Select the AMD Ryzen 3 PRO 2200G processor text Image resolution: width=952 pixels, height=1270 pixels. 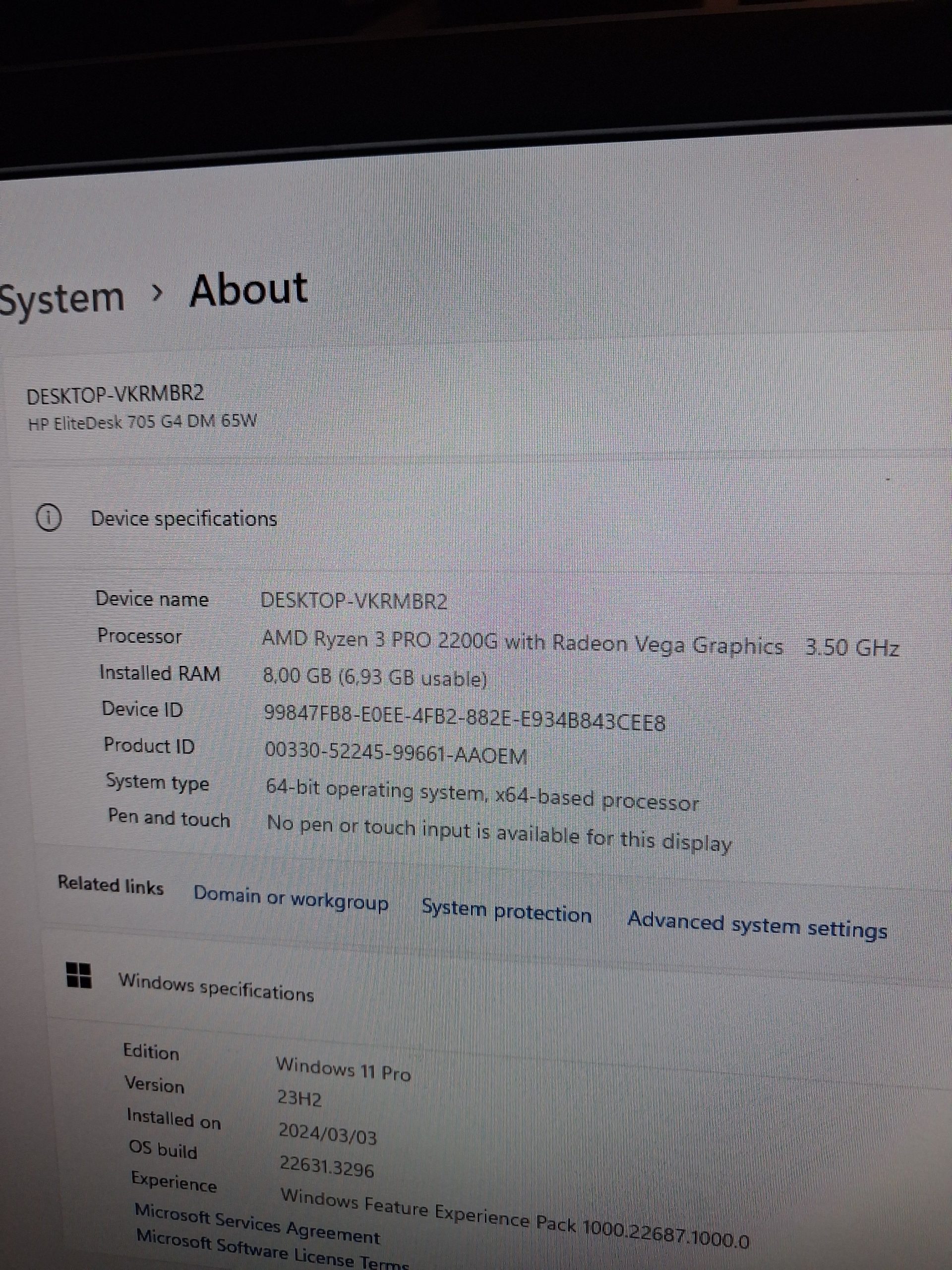pyautogui.click(x=522, y=643)
